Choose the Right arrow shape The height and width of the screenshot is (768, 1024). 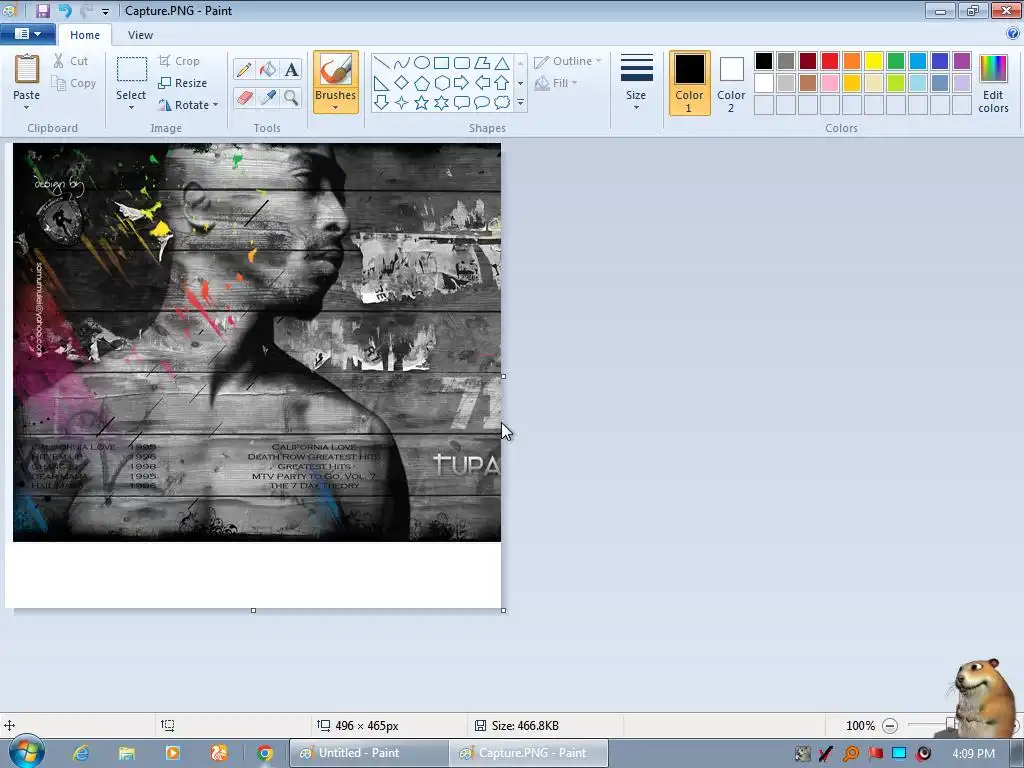(x=462, y=83)
